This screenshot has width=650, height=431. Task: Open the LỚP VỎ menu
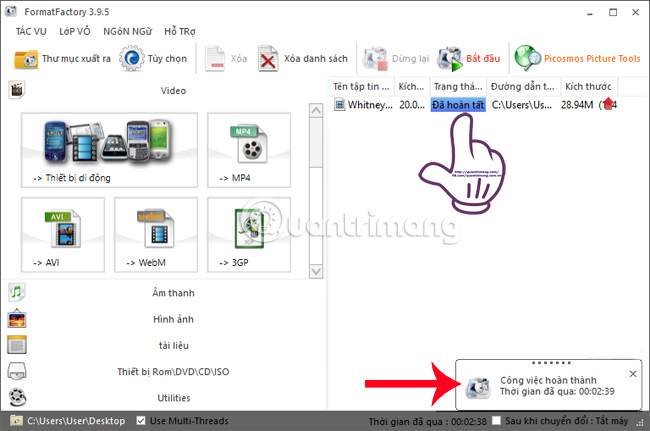point(75,31)
